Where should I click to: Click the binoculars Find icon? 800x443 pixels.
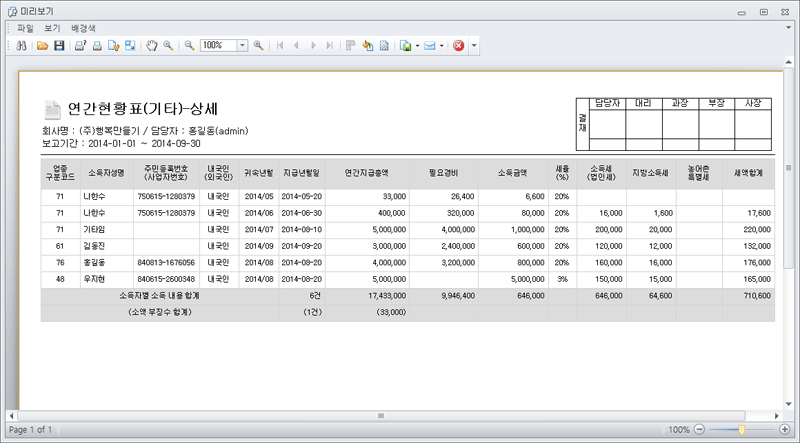click(21, 46)
